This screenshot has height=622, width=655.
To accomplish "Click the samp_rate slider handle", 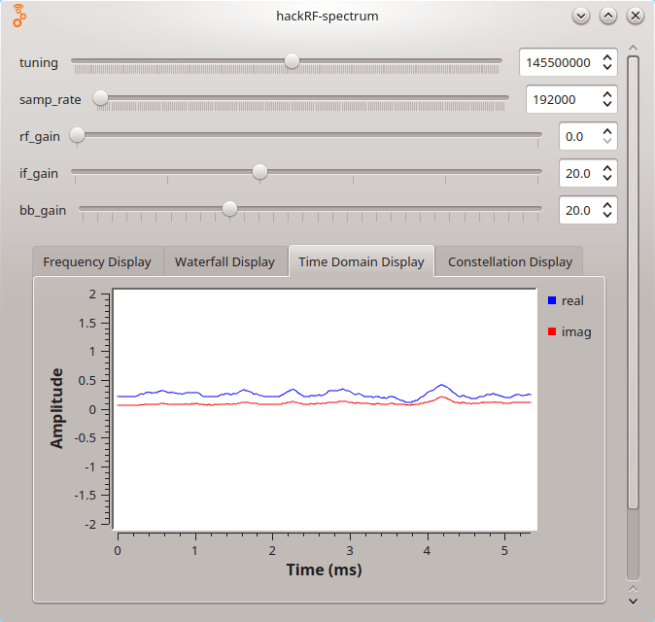I will click(x=101, y=98).
